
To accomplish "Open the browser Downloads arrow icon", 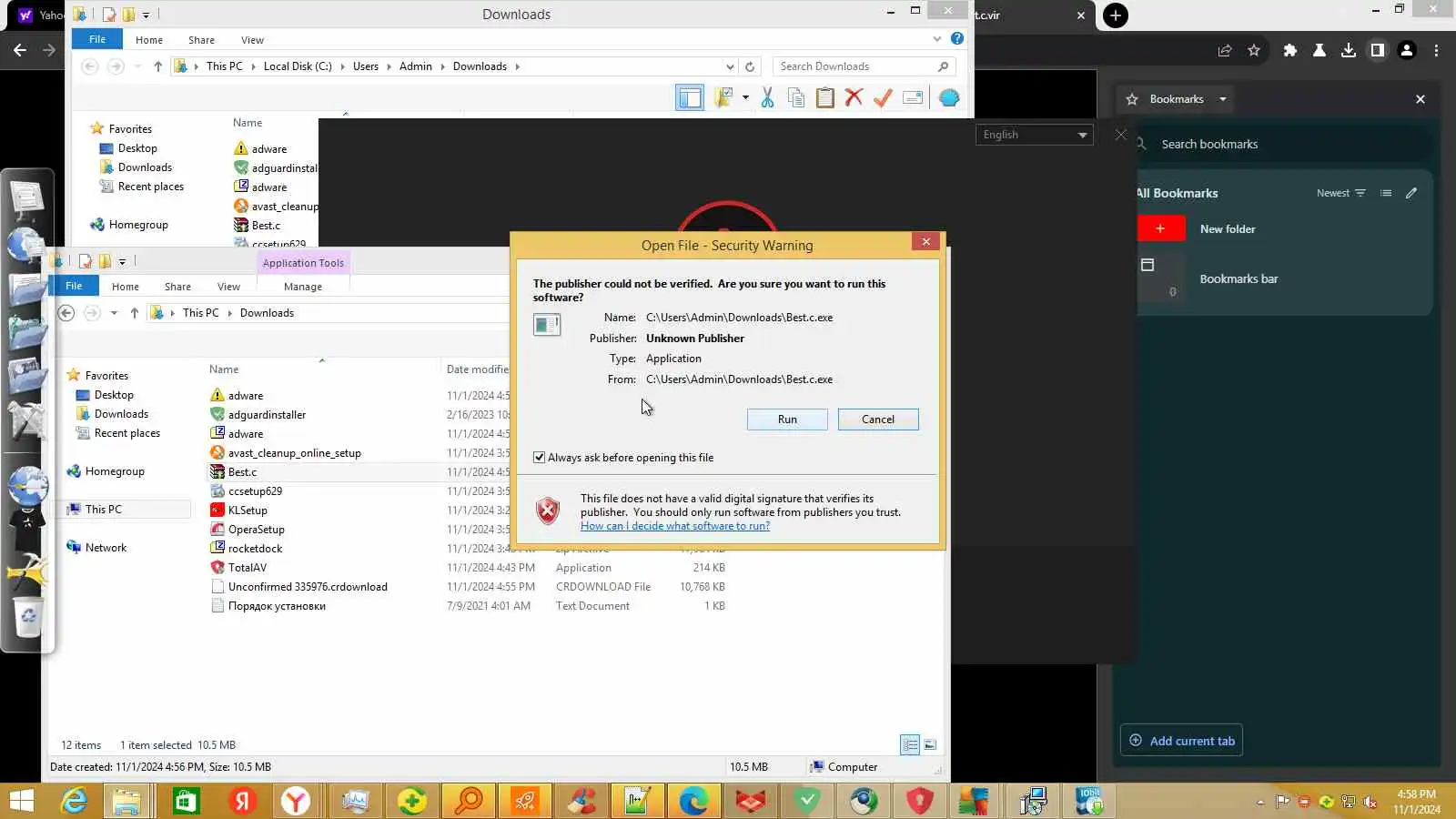I will pos(1348,51).
